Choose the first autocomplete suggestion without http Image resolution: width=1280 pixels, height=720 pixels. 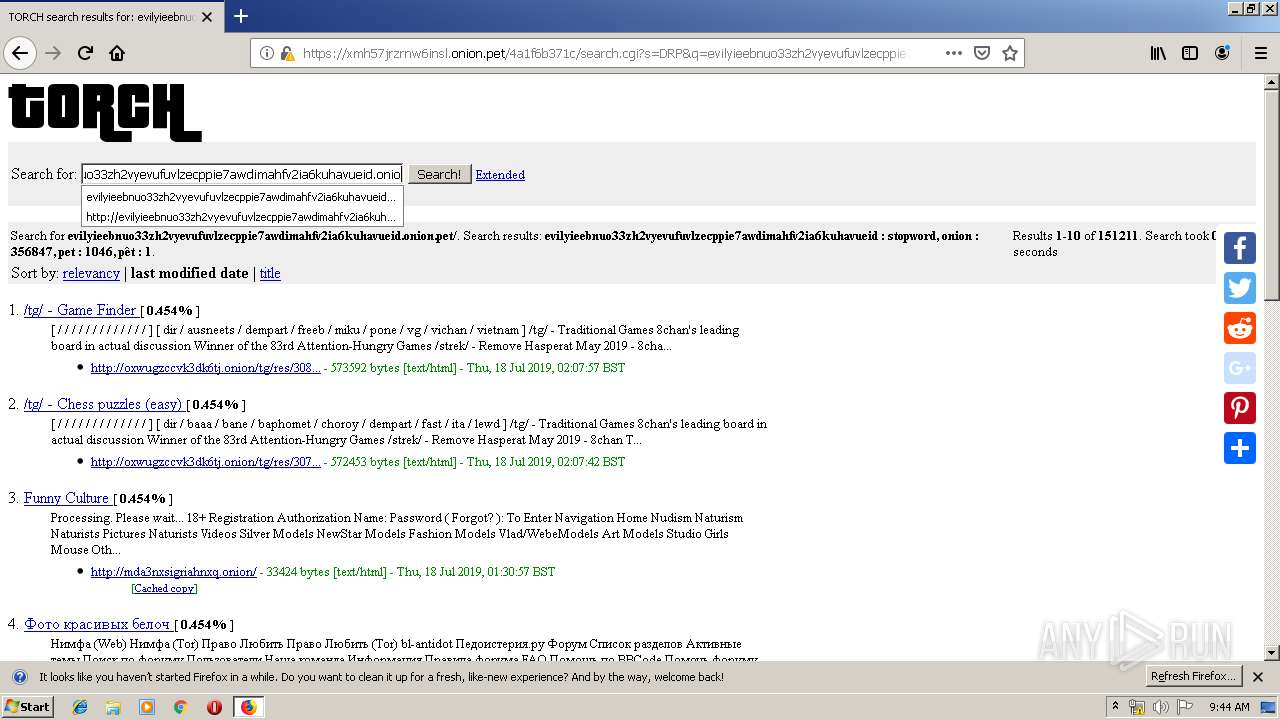242,197
